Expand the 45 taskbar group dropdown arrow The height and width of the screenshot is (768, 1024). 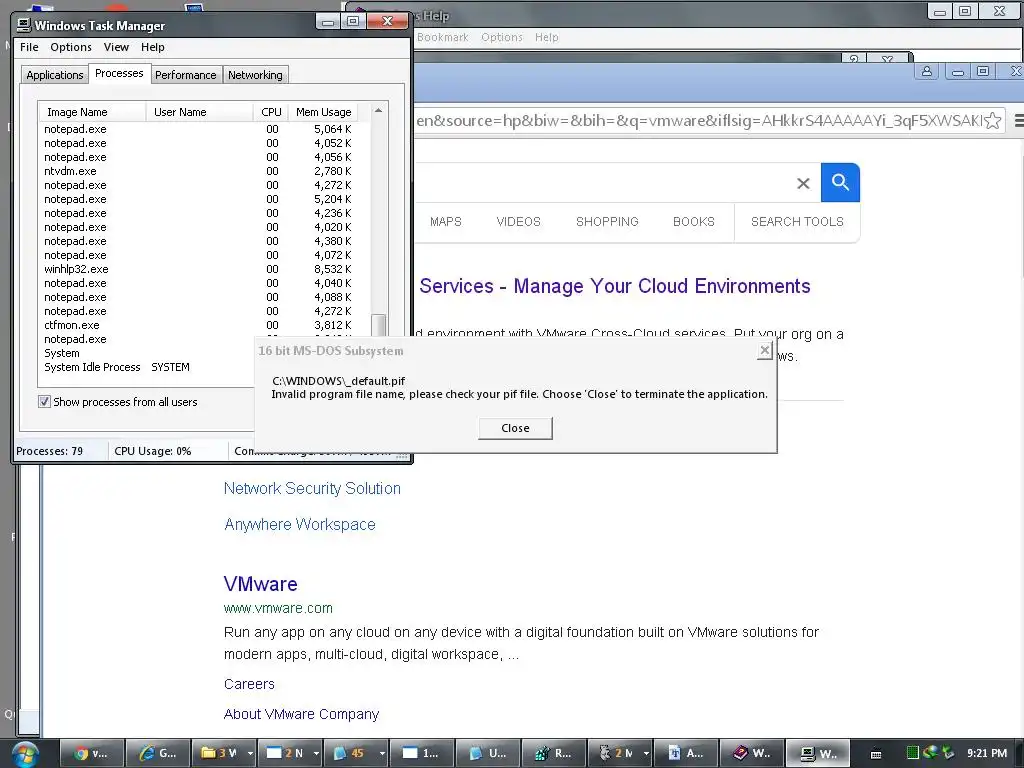382,753
